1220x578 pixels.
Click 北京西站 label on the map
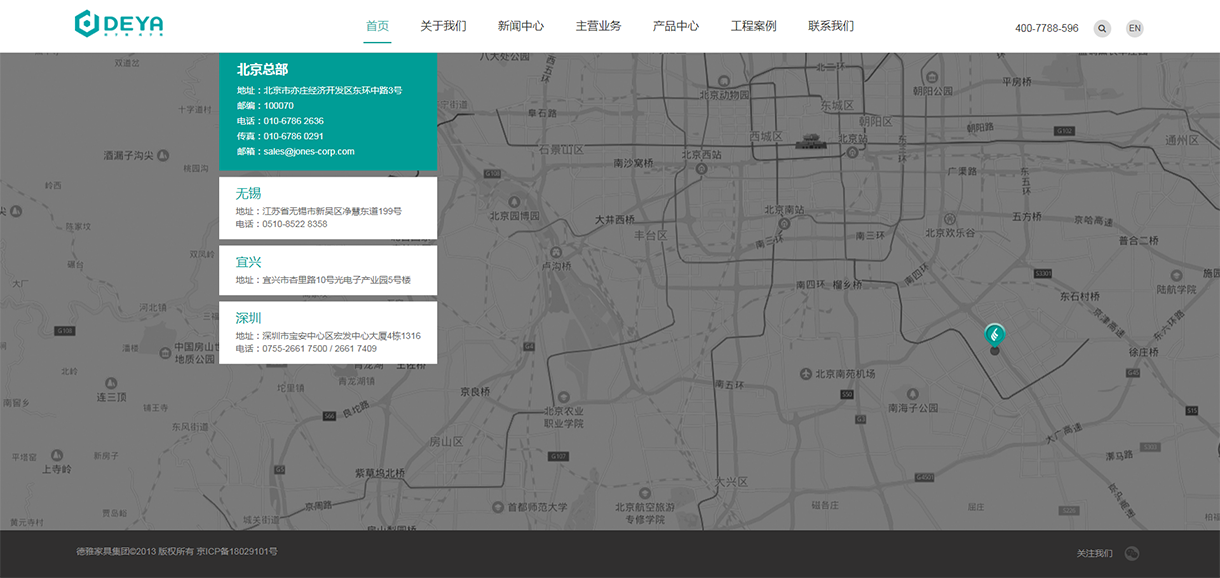coord(702,155)
